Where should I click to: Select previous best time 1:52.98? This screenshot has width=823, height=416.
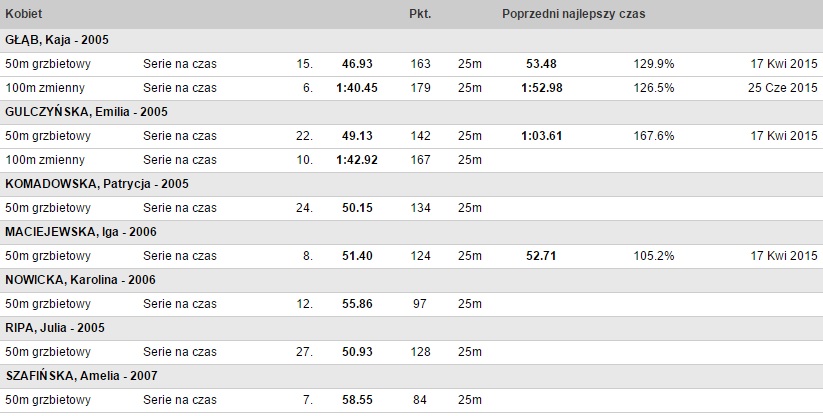tap(542, 88)
